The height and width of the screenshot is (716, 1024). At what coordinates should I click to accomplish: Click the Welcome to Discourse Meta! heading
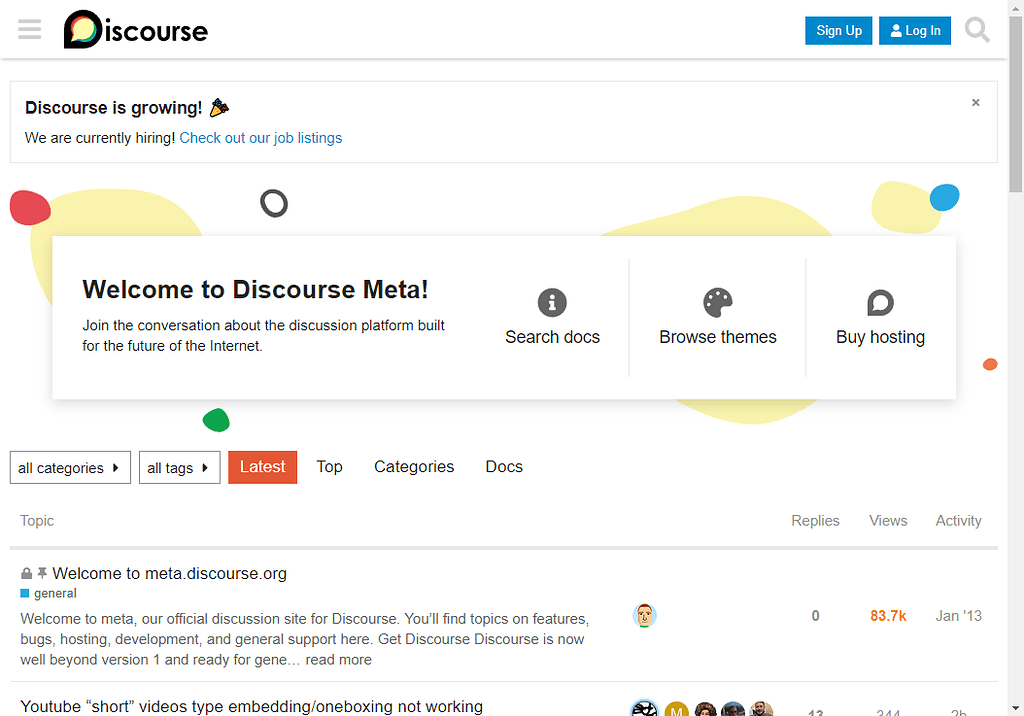[255, 289]
